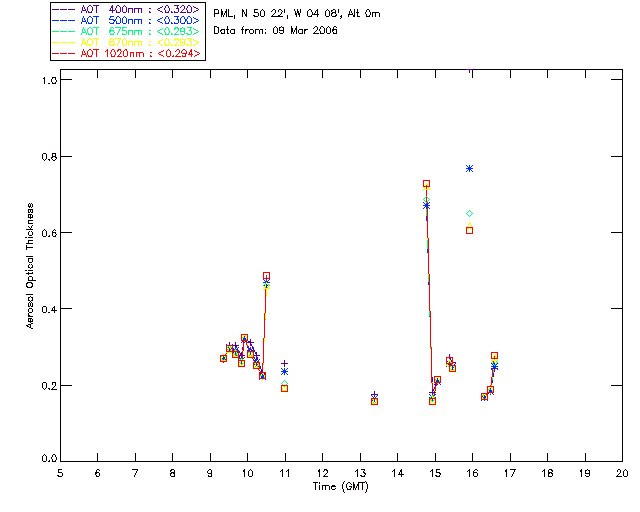Screen dimensions: 640x512
Task: Click the 'Aerosol Optical Thickness' y-axis title
Action: tap(30, 266)
